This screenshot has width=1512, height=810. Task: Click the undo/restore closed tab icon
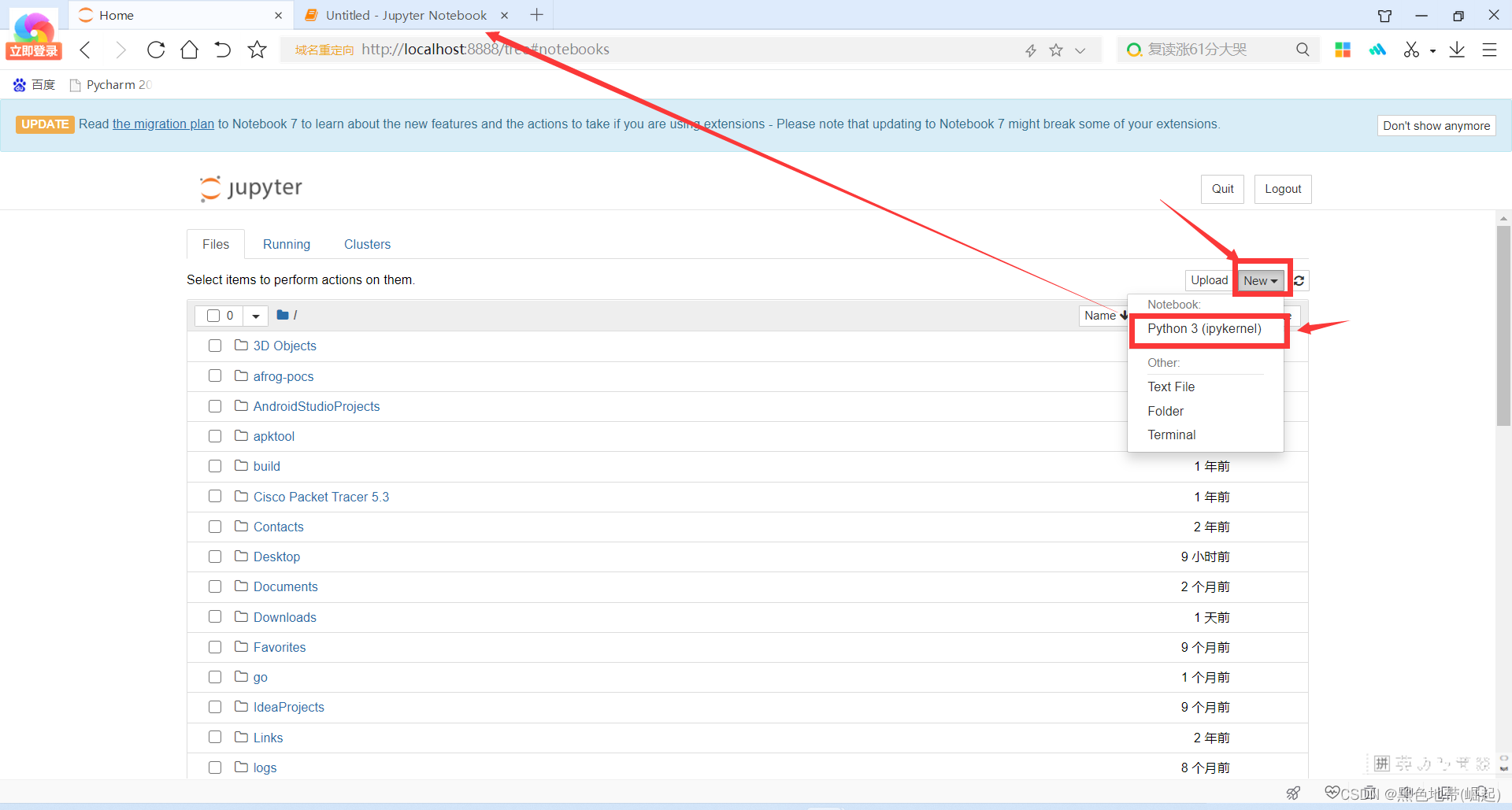[223, 50]
